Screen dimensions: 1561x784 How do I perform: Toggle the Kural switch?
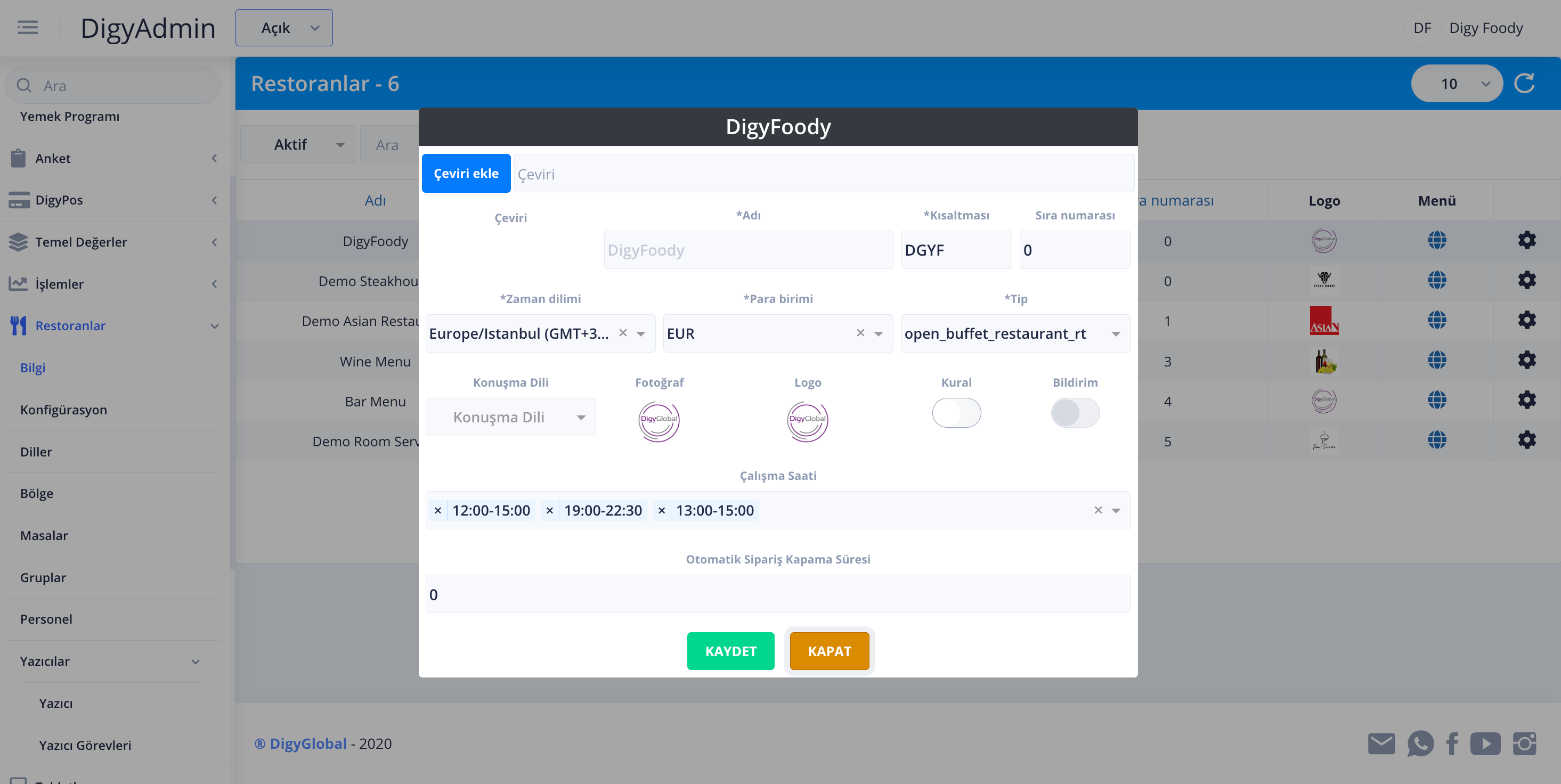pos(956,413)
